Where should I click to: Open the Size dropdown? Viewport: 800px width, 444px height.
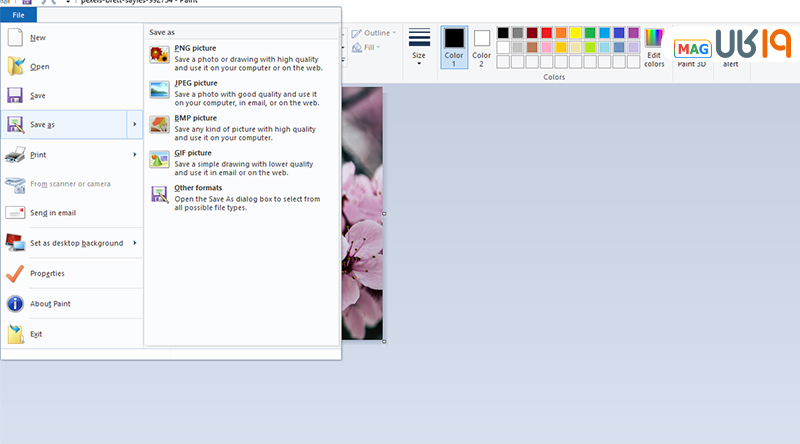click(x=419, y=46)
